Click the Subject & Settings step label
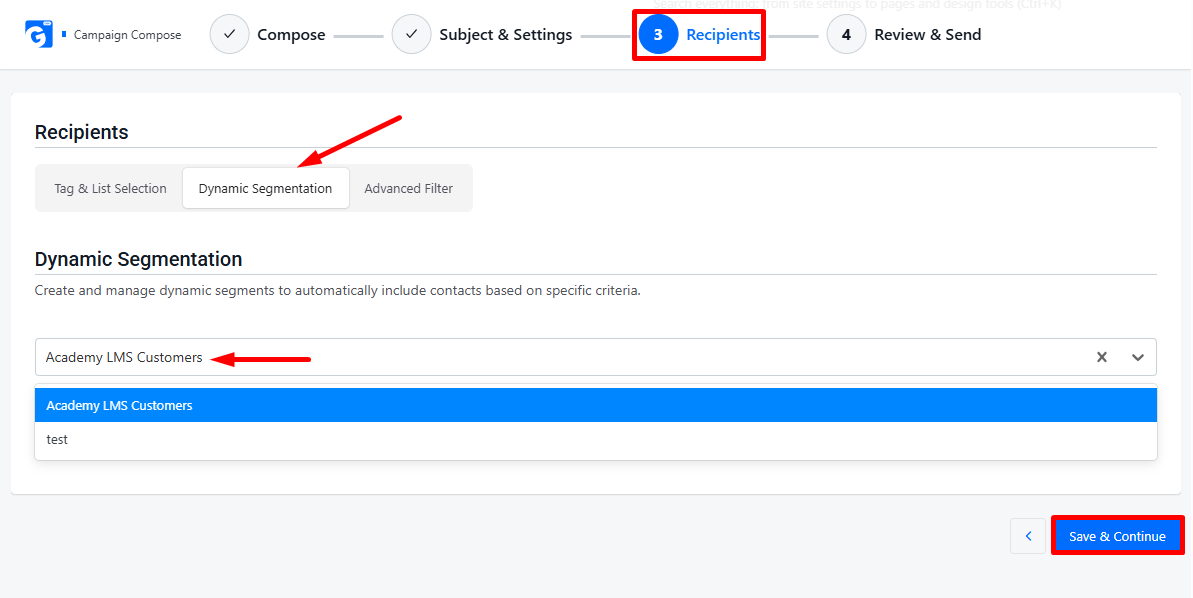1193x598 pixels. (x=506, y=35)
